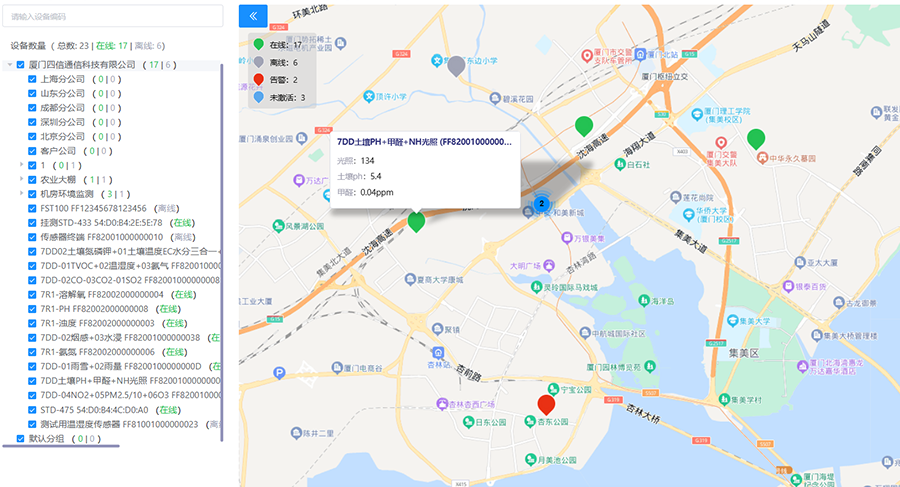
Task: Select the green marker near 中华永久墓园
Action: (756, 139)
